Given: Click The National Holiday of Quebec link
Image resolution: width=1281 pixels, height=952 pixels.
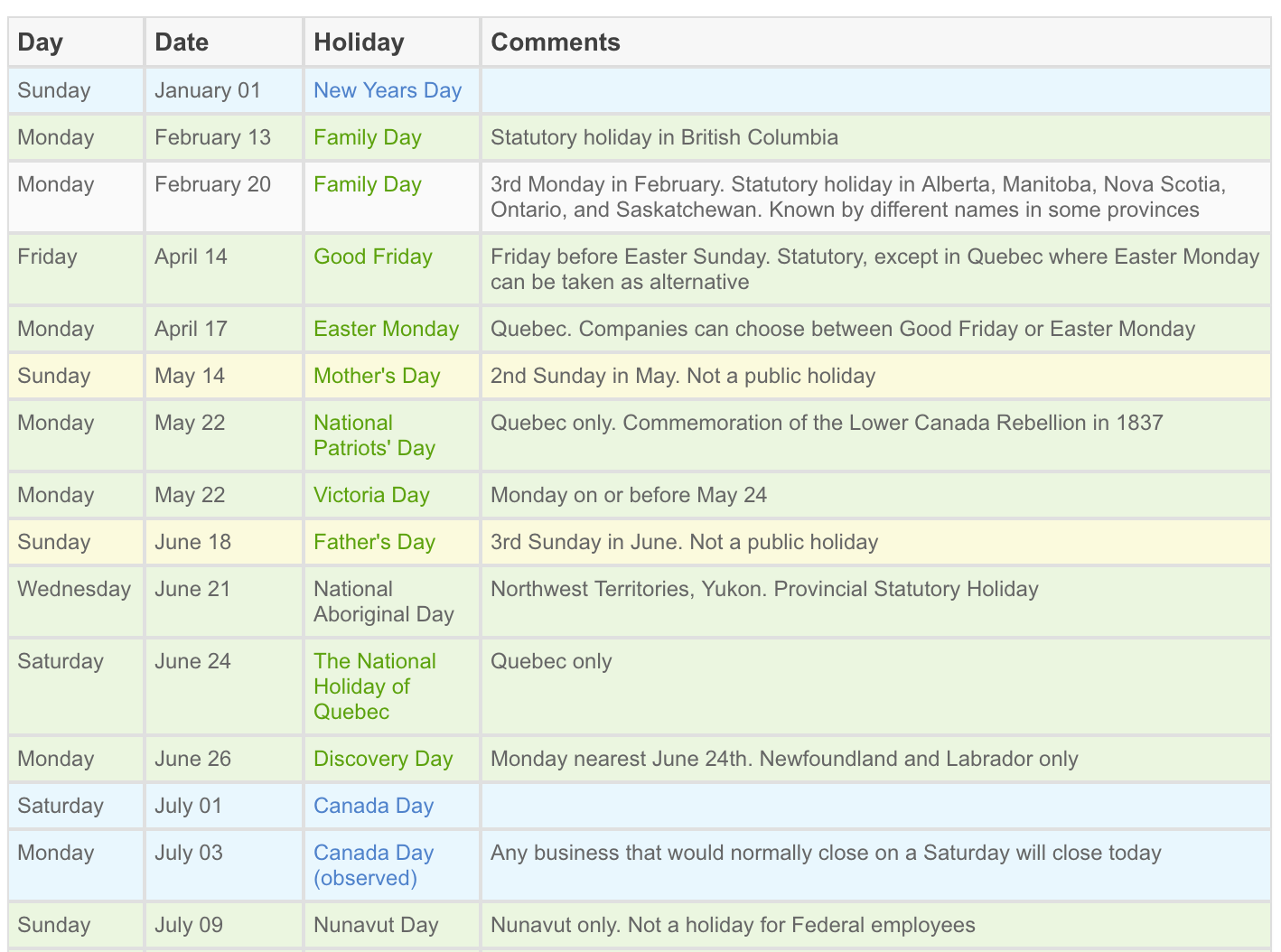Looking at the screenshot, I should click(374, 686).
